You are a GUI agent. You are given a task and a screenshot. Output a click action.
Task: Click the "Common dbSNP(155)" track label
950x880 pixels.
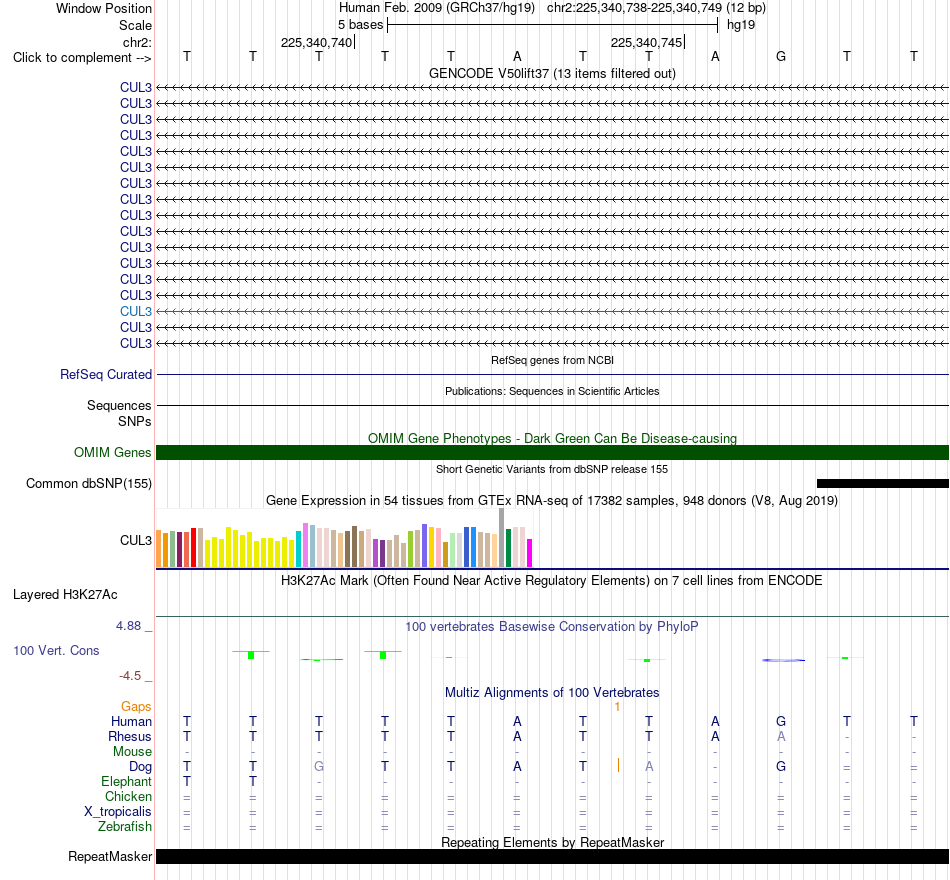(x=89, y=484)
